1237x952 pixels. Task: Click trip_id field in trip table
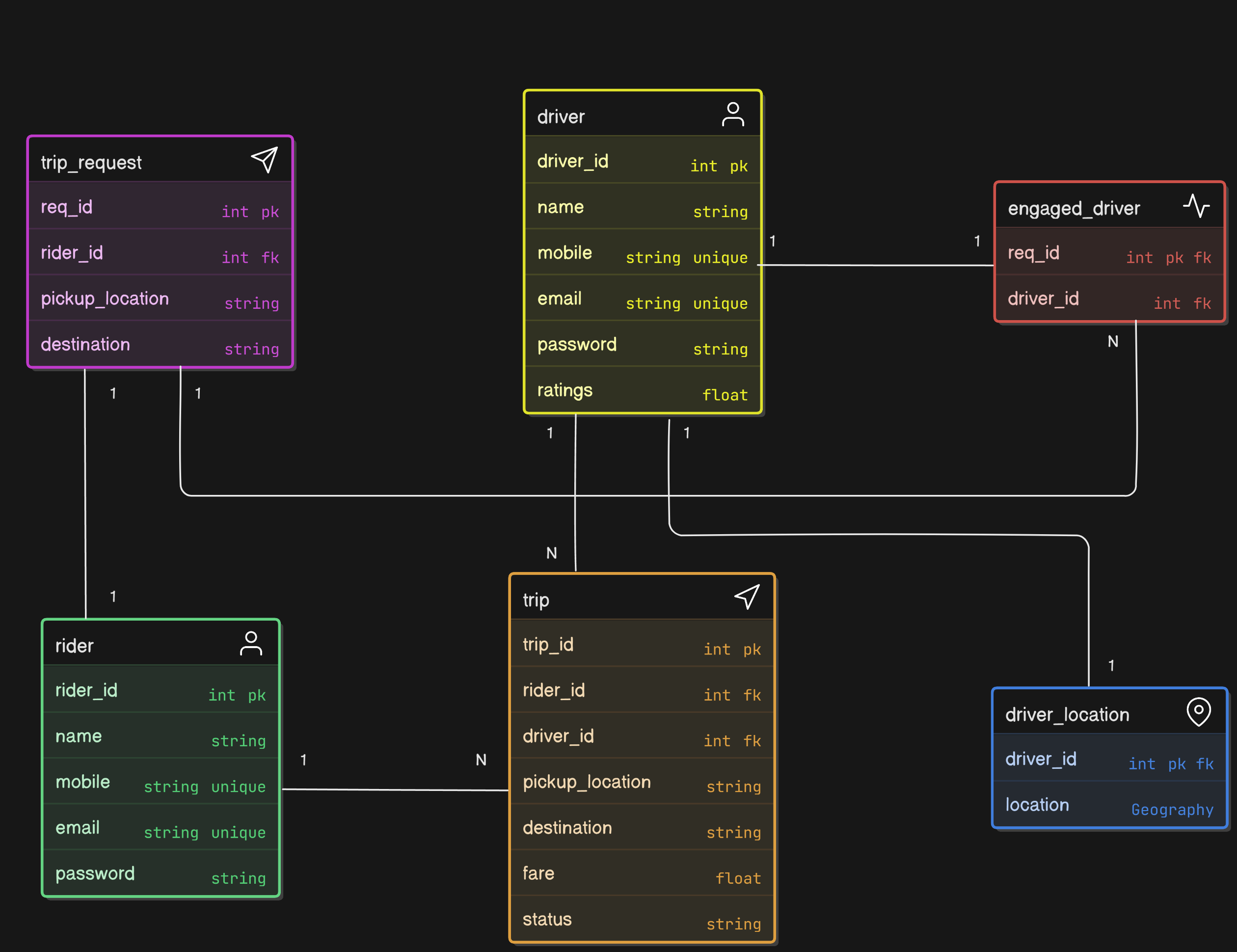[x=642, y=644]
